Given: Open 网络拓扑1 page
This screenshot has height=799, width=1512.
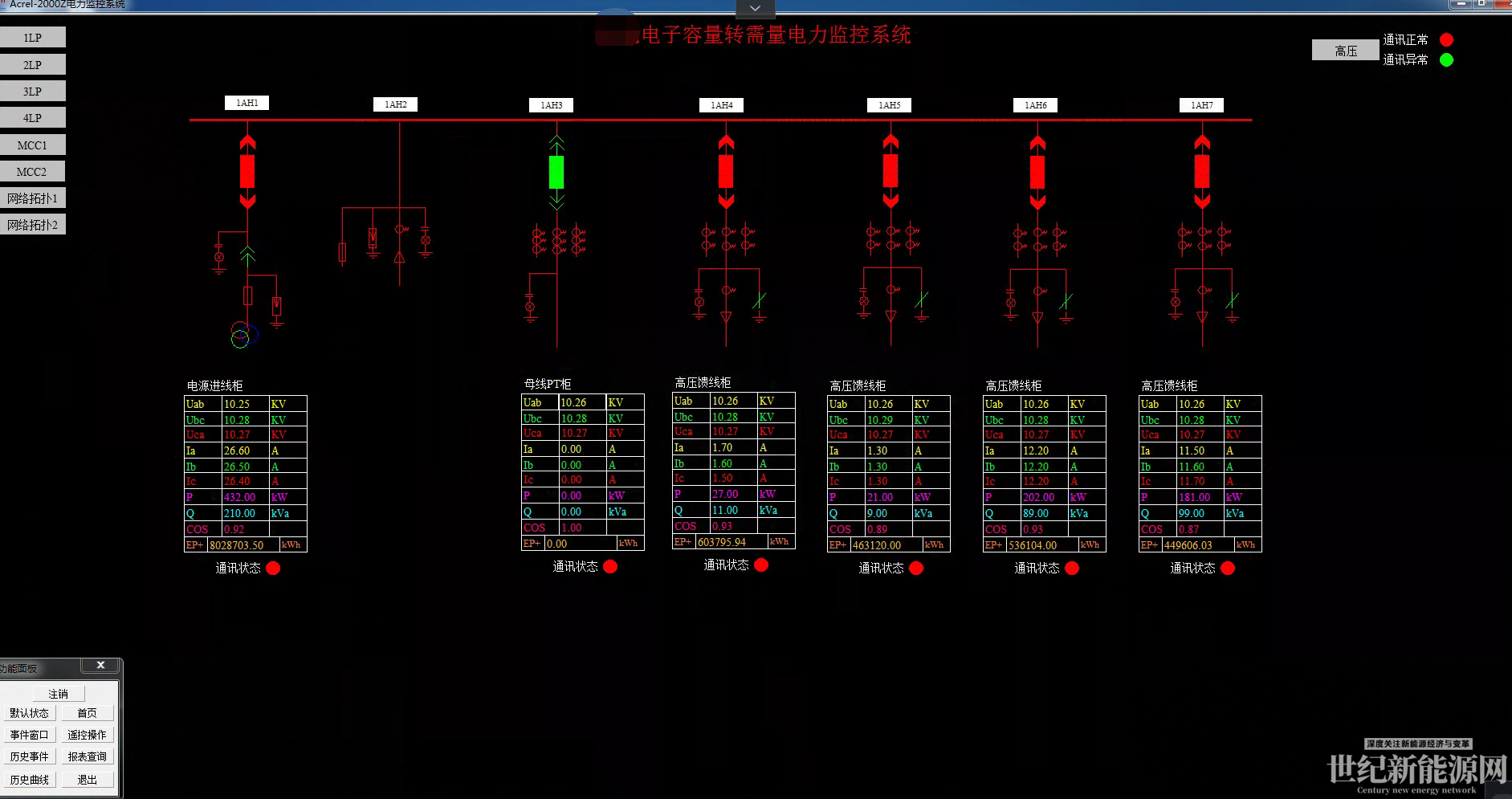Looking at the screenshot, I should [x=33, y=198].
